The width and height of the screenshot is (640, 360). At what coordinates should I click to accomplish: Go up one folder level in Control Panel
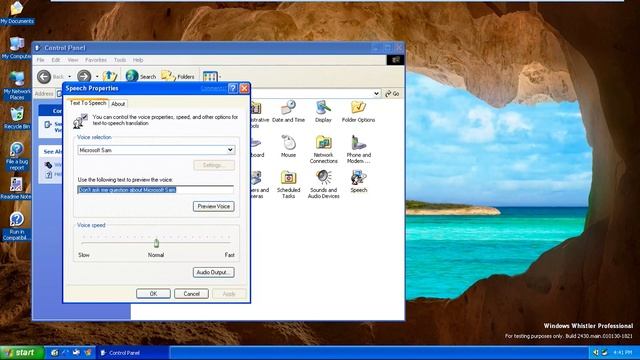point(109,76)
